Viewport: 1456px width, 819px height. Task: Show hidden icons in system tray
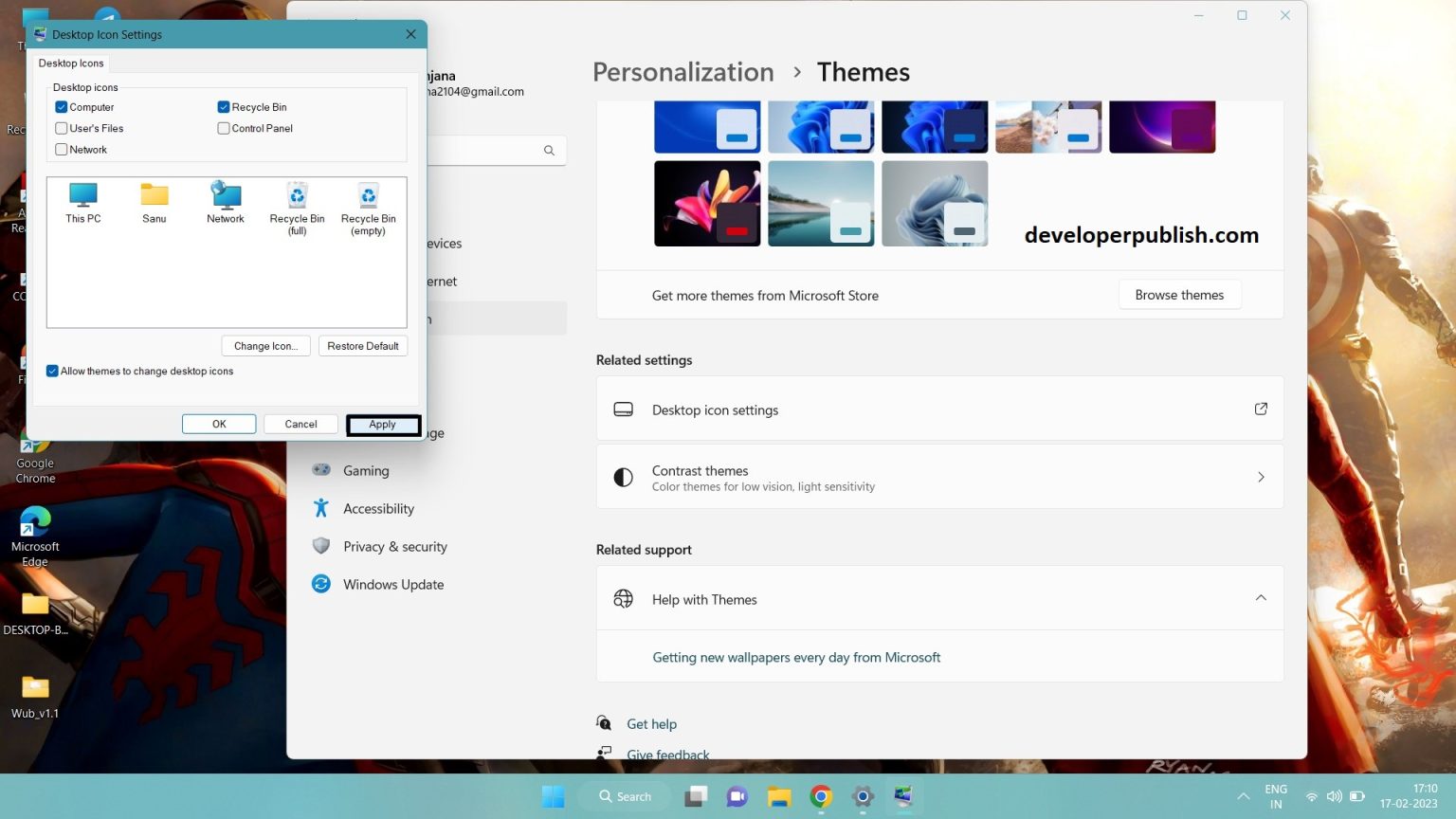[x=1243, y=796]
